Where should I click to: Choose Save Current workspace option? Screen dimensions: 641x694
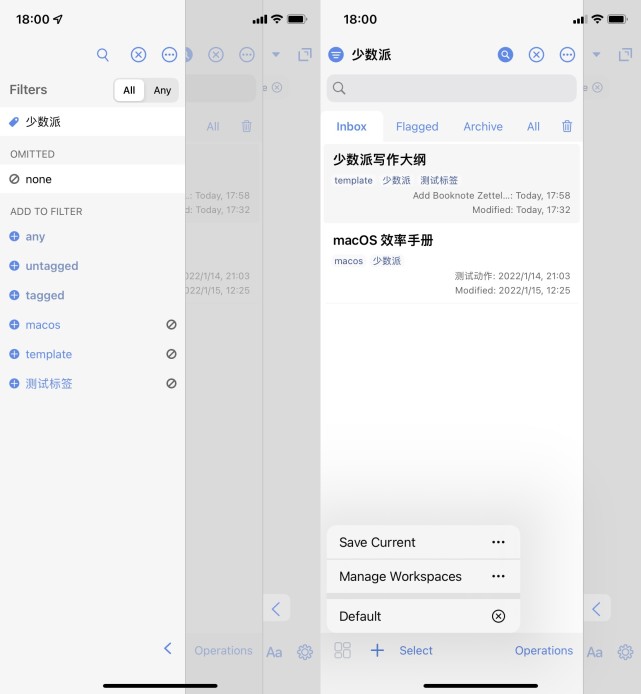coord(423,542)
